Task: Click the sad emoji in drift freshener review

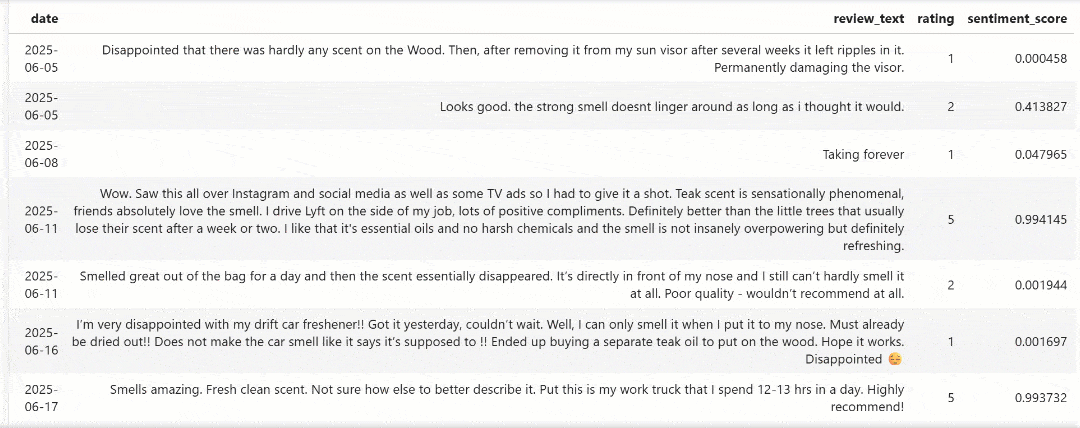Action: [895, 359]
